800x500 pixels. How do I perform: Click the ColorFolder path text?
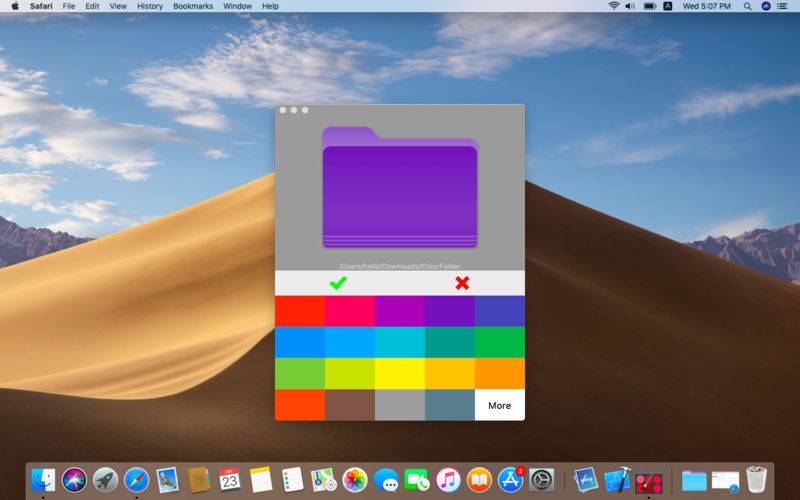click(399, 265)
